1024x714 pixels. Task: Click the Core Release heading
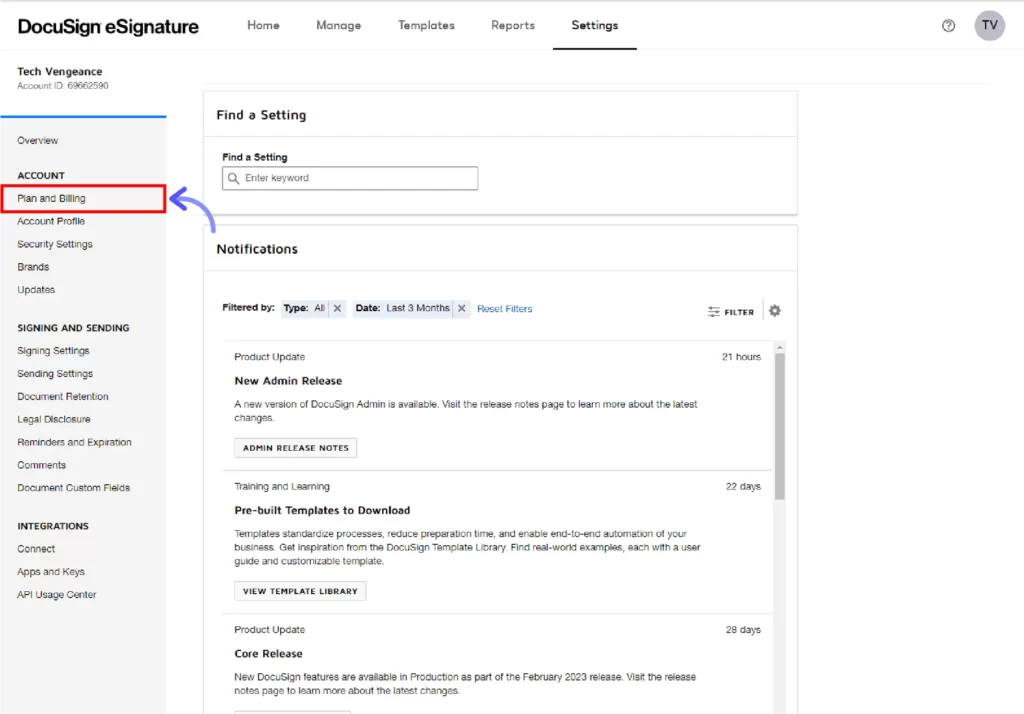pos(268,654)
